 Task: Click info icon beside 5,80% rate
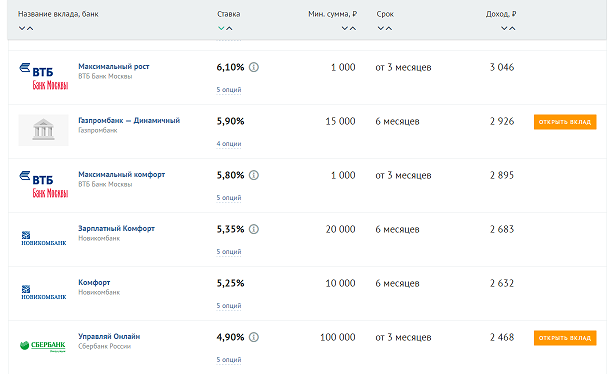pos(254,175)
